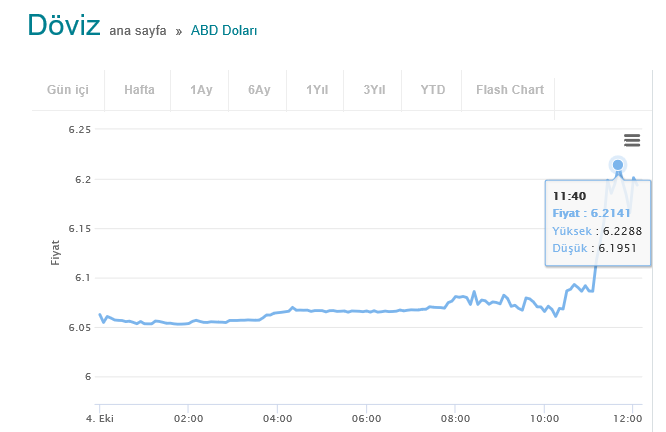Select the Gün içi tab
The height and width of the screenshot is (432, 666).
68,90
